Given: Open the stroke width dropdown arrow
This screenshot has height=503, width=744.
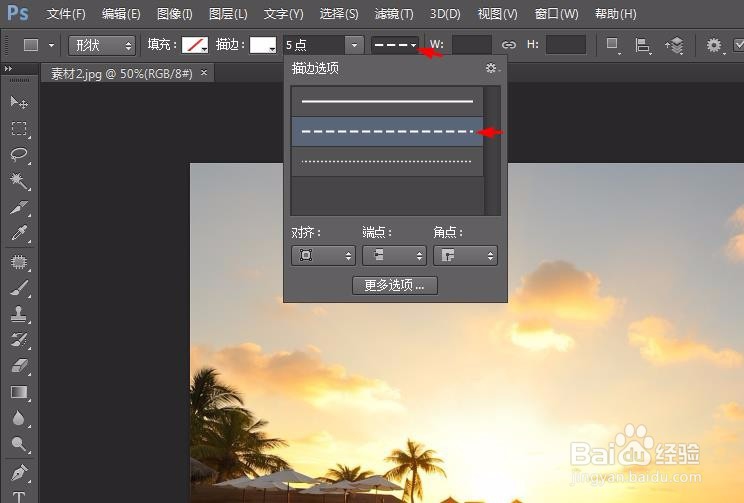Looking at the screenshot, I should [354, 45].
